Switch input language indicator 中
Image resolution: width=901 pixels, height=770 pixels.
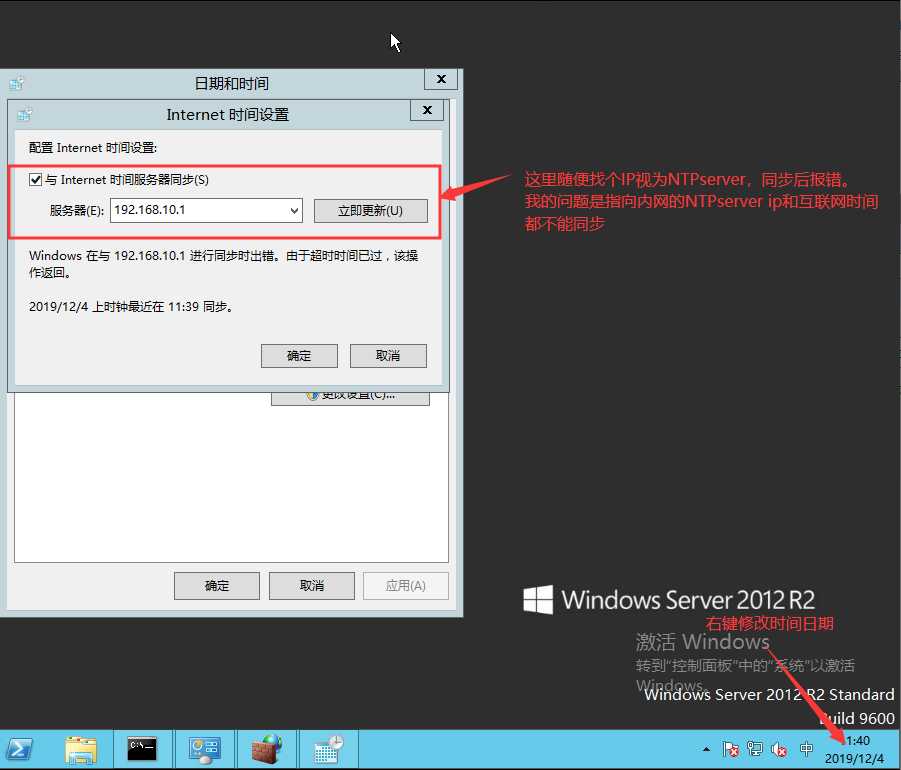click(x=806, y=749)
